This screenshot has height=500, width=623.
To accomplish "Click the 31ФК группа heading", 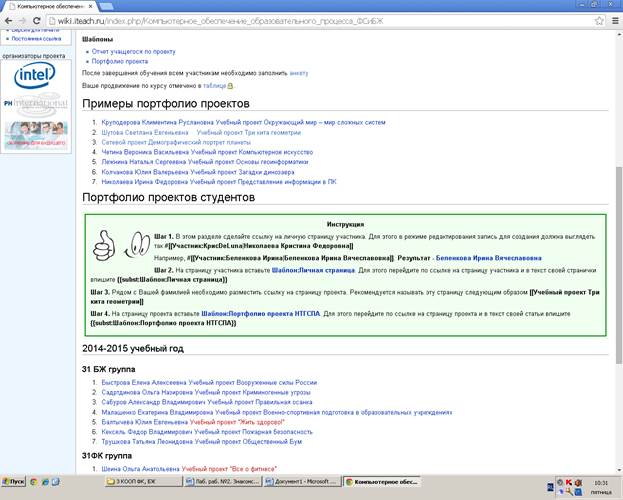I will (107, 456).
